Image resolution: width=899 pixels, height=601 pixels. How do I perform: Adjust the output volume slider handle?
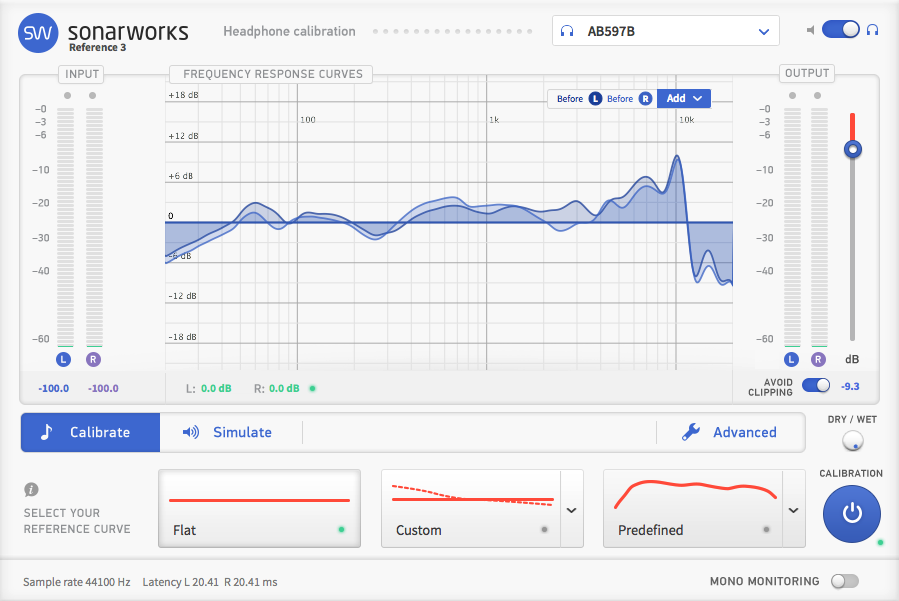point(852,149)
